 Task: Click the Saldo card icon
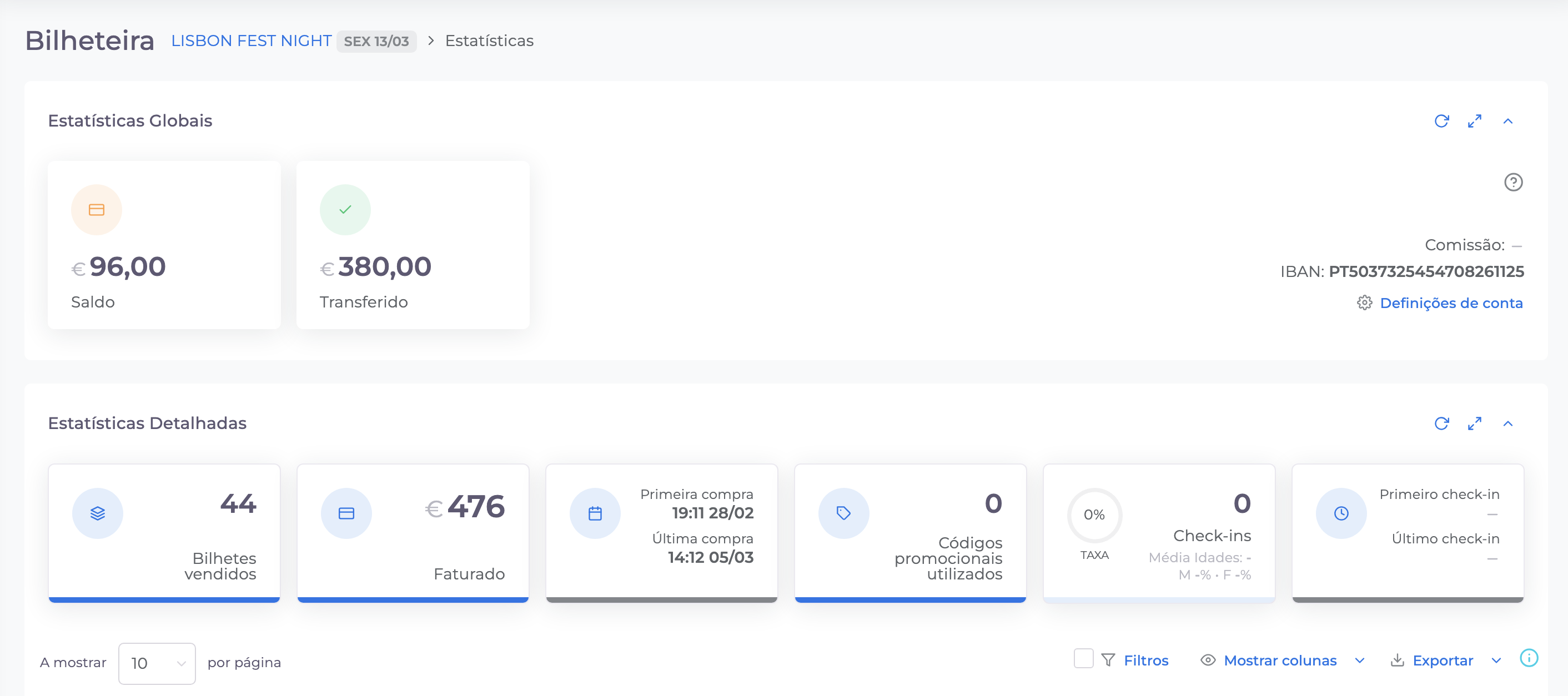coord(96,210)
